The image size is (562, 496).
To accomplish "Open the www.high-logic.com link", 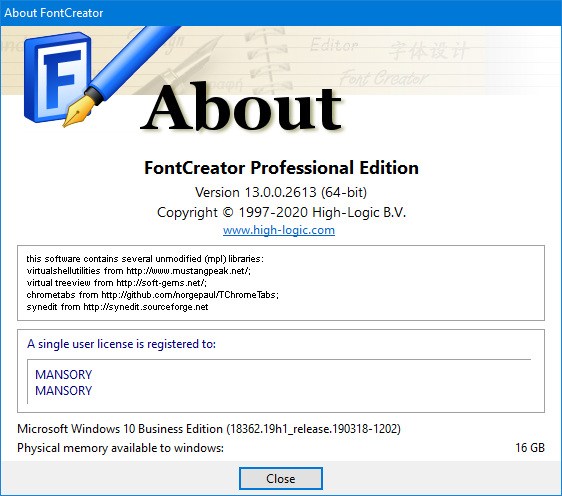I will point(279,230).
